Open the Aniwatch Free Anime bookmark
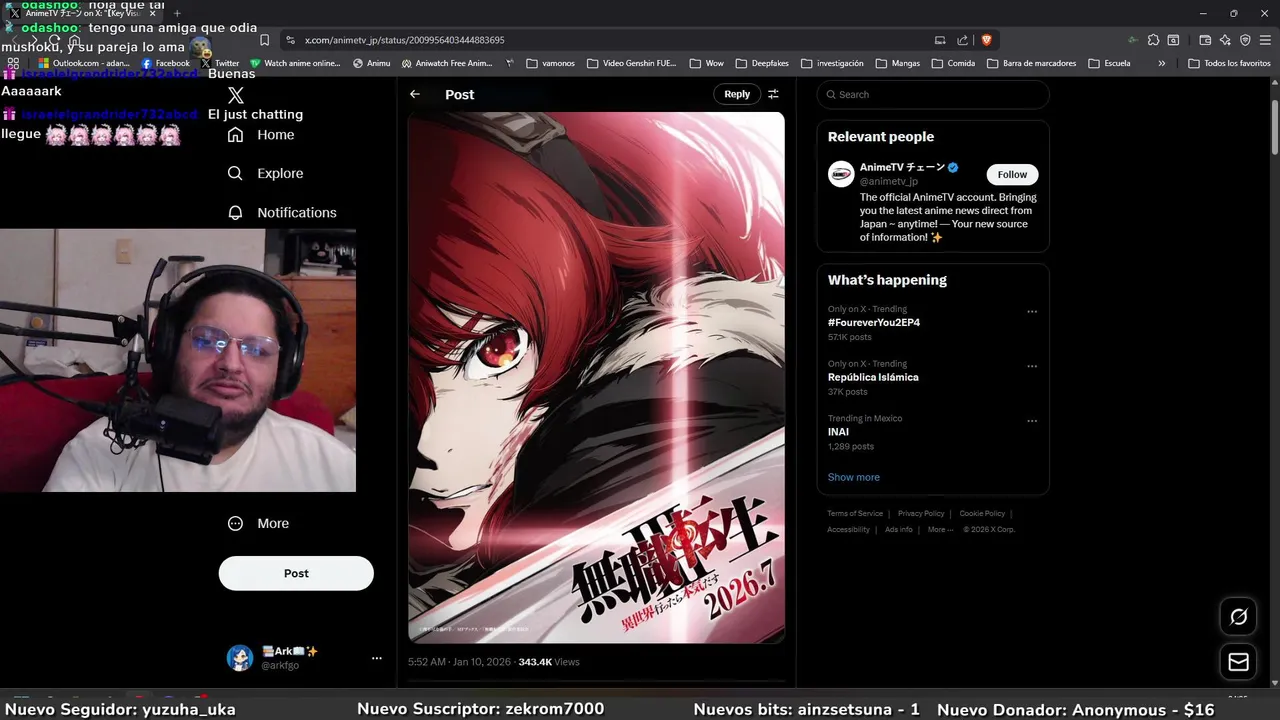The height and width of the screenshot is (720, 1280). [x=448, y=63]
